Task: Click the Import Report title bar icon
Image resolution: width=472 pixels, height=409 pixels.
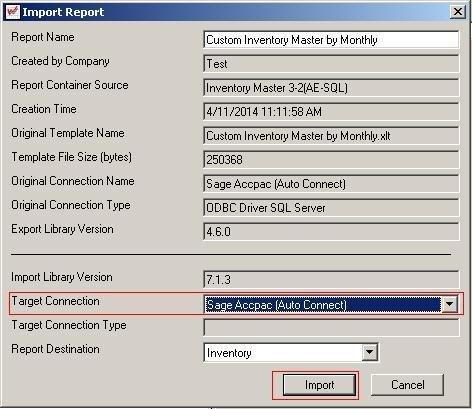Action: coord(13,12)
